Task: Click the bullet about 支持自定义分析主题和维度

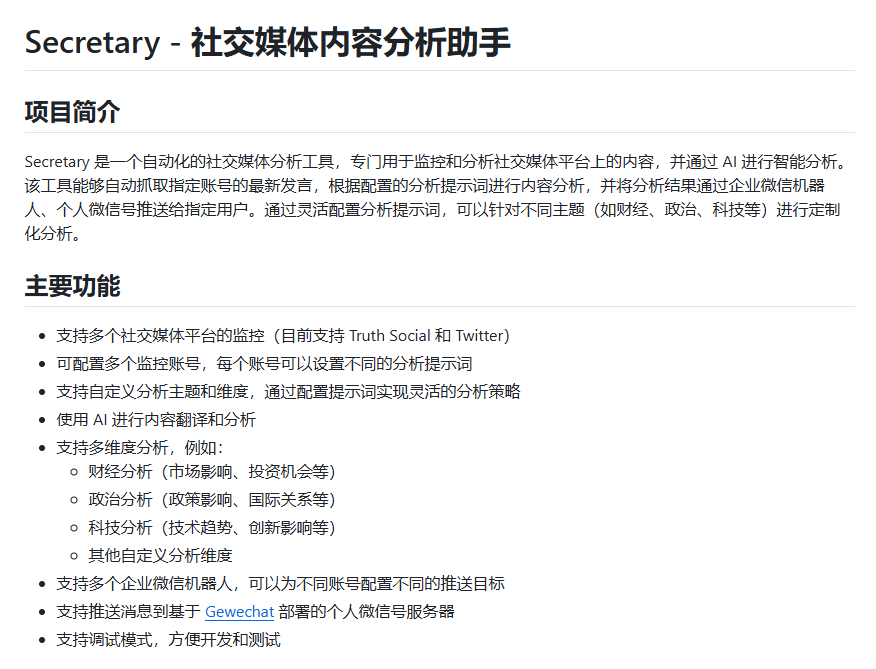Action: point(288,392)
